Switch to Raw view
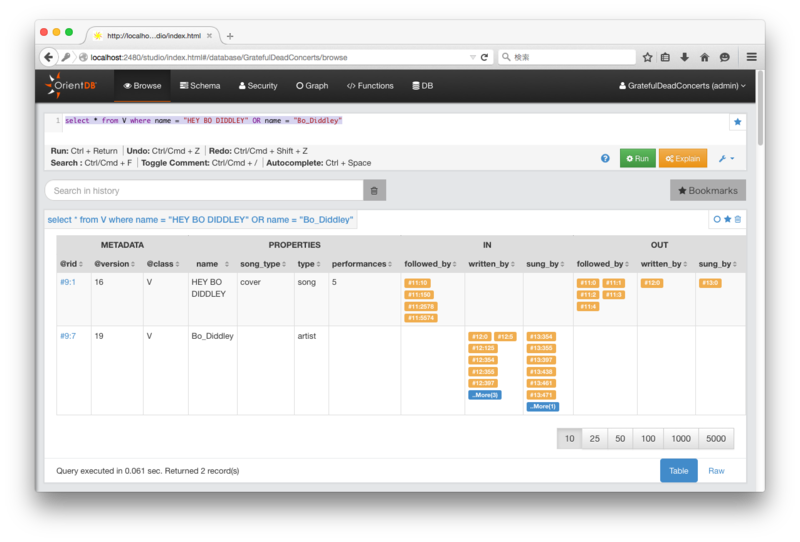 716,471
